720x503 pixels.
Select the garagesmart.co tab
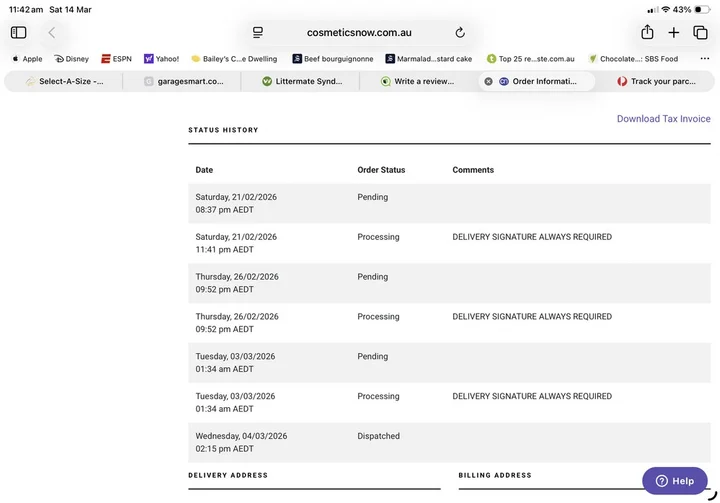[x=184, y=81]
